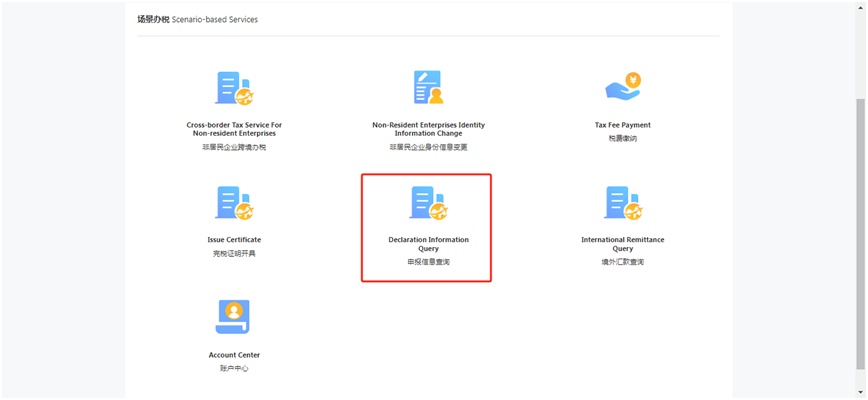This screenshot has width=868, height=400.
Task: Open the International Remittance Query icon
Action: pyautogui.click(x=623, y=203)
